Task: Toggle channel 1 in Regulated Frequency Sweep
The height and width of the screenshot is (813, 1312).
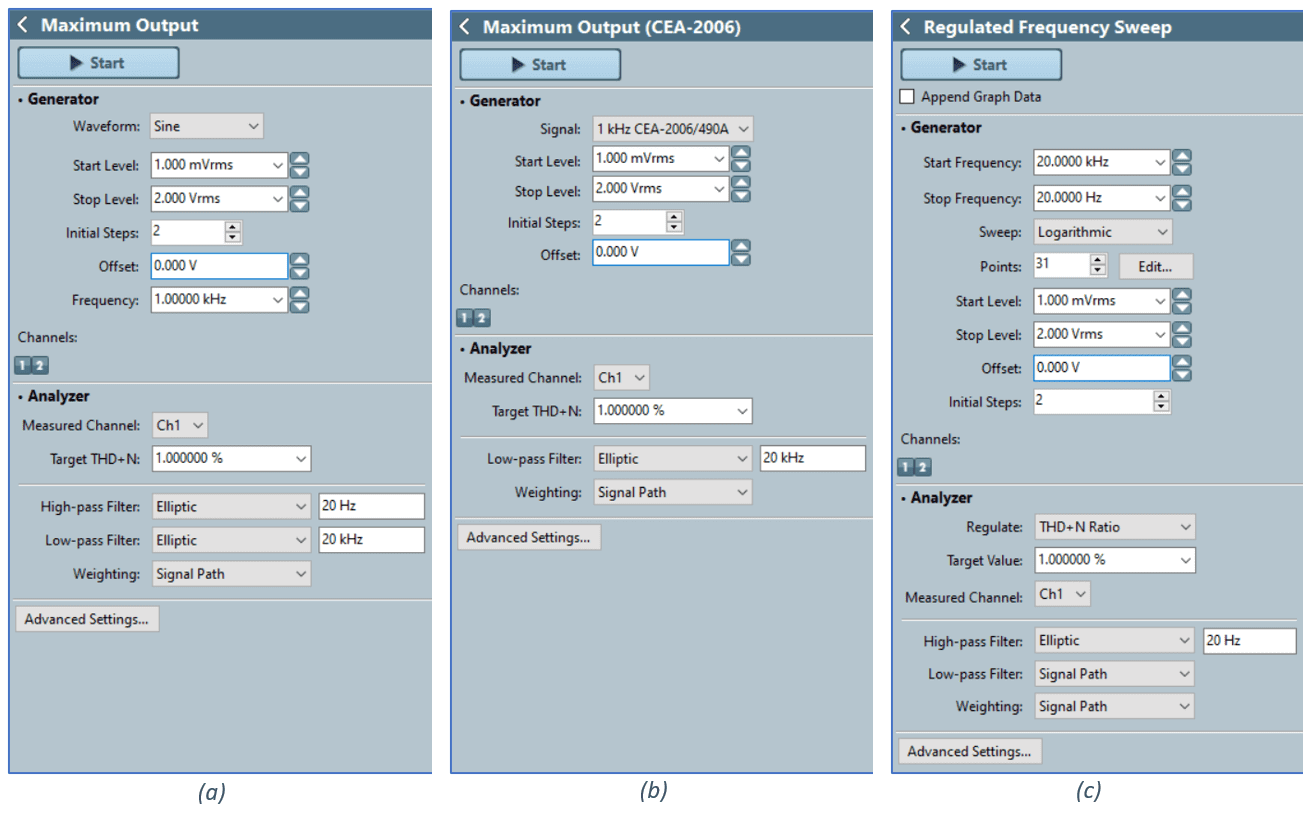Action: [x=905, y=467]
